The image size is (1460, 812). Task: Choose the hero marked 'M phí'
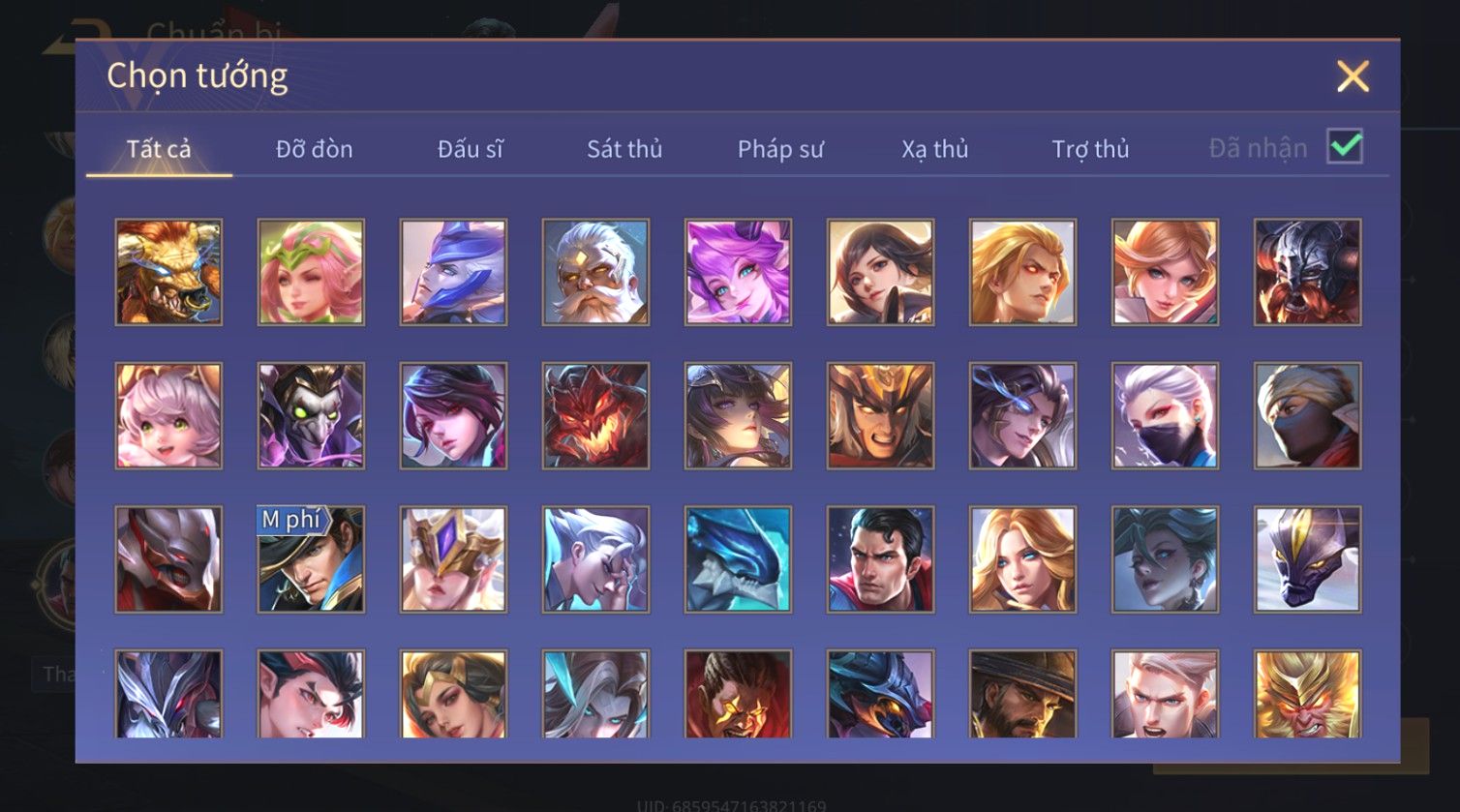click(x=311, y=559)
